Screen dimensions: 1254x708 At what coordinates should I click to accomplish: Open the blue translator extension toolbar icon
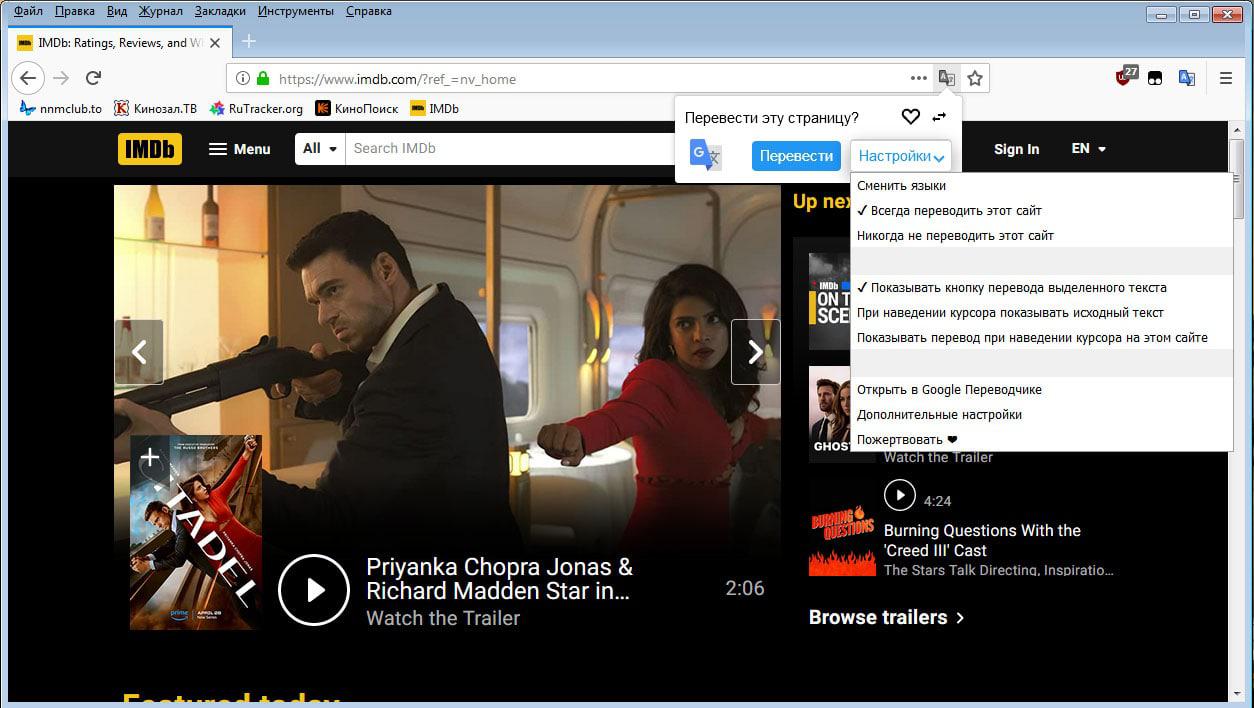pos(1187,78)
